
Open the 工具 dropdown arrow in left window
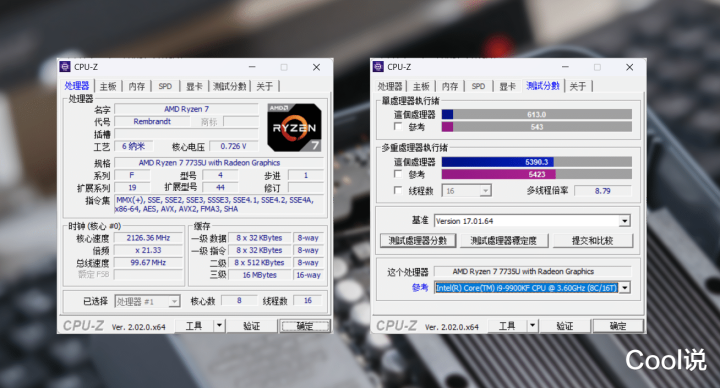[x=219, y=326]
